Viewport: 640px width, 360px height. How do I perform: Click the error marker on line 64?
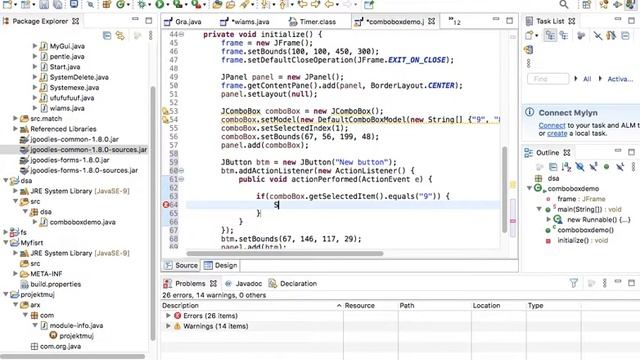click(166, 204)
